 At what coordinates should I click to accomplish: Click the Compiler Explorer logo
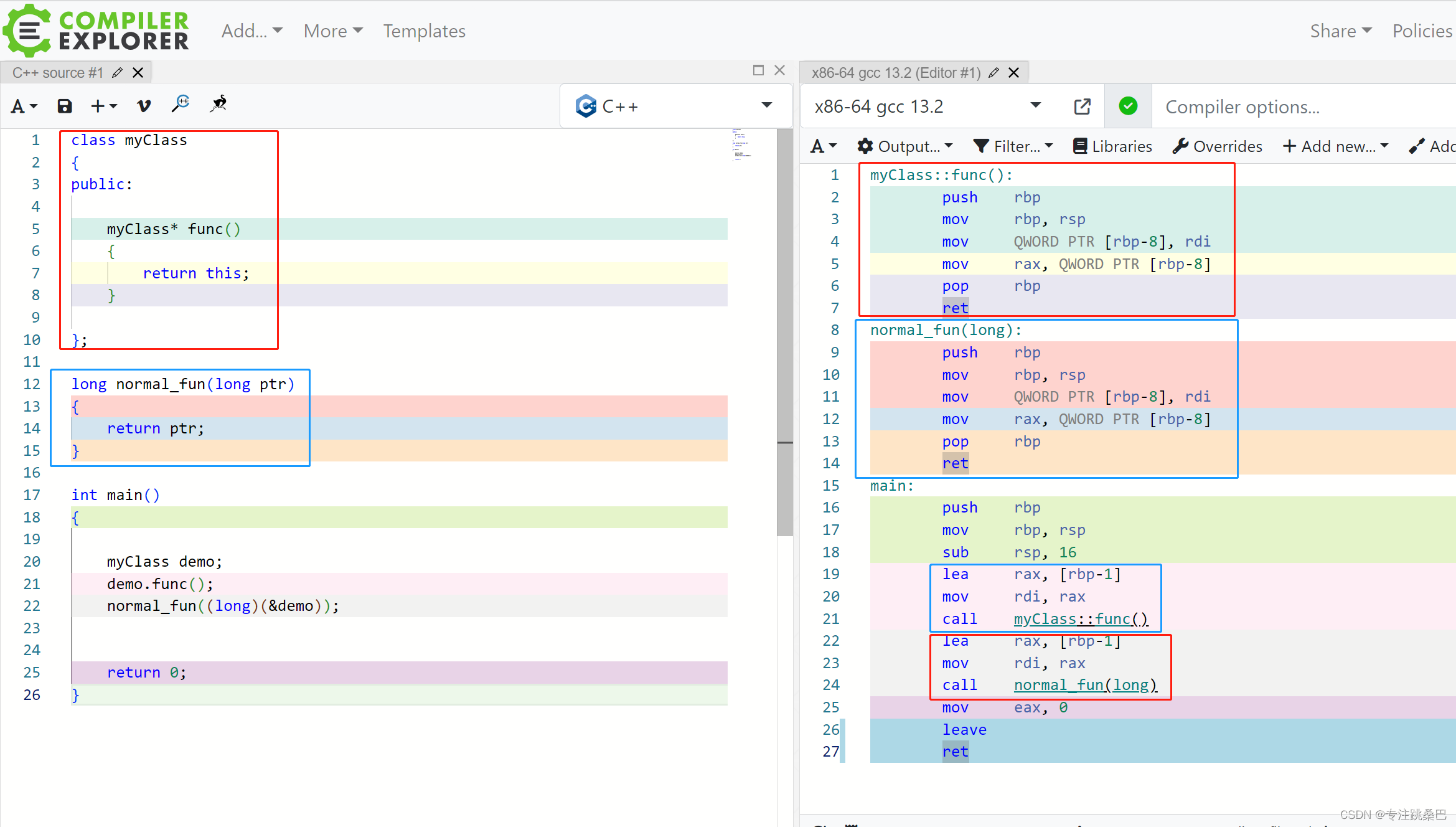tap(96, 31)
